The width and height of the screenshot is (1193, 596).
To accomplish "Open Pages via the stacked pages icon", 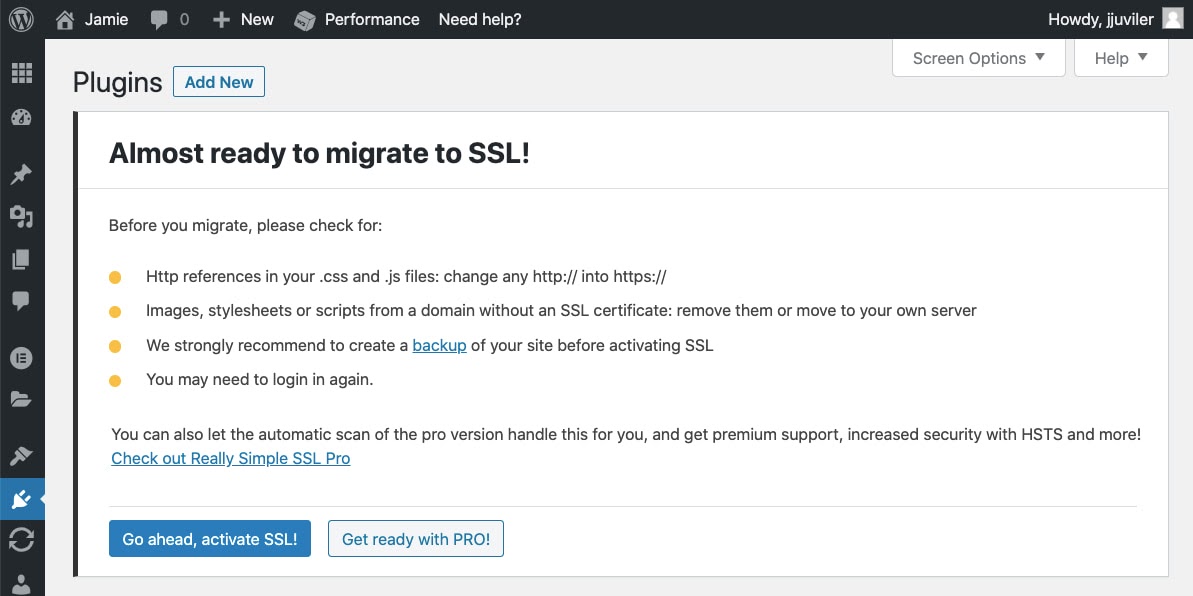I will (x=21, y=260).
